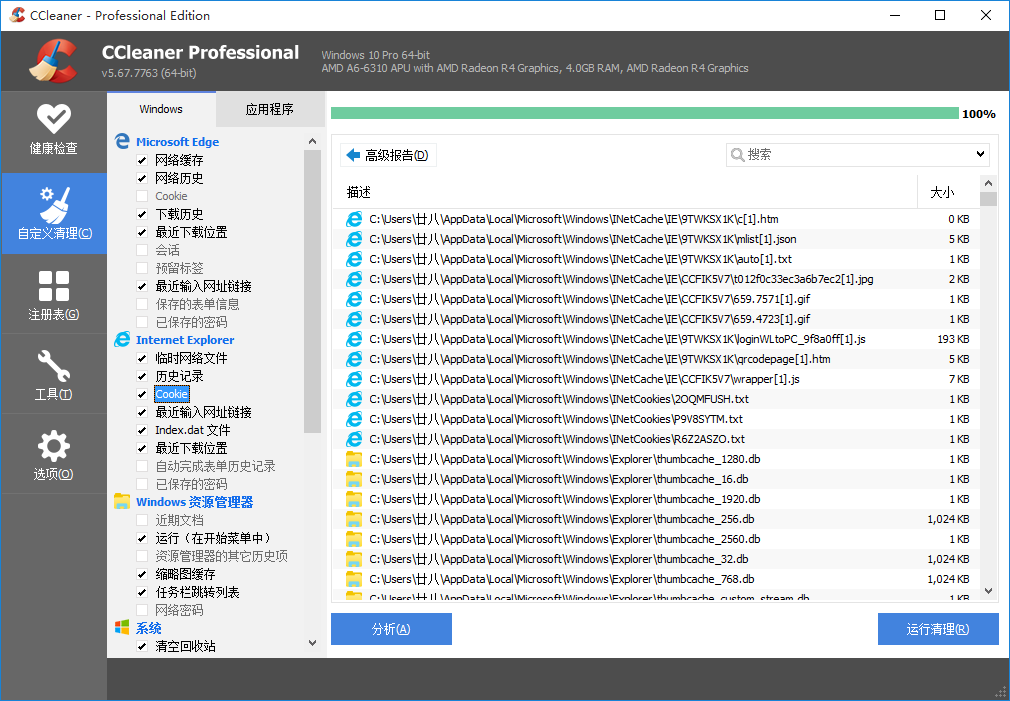Open the 注册表 grid icon
Viewport: 1010px width, 701px height.
point(53,285)
